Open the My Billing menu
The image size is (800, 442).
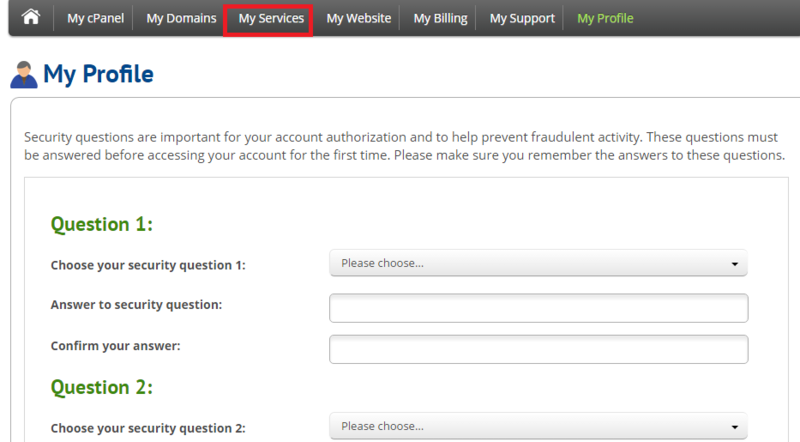440,18
